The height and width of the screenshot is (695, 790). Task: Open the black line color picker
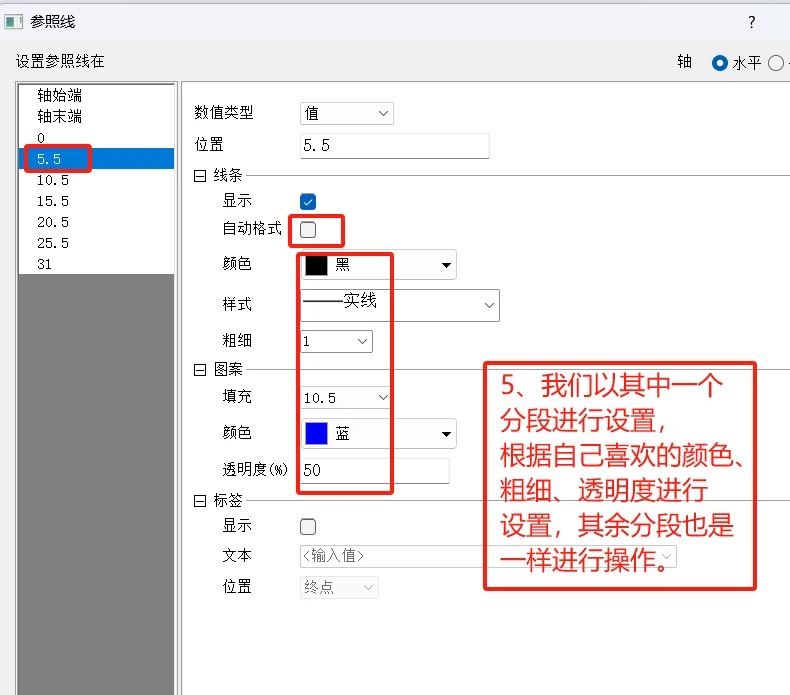coord(378,265)
